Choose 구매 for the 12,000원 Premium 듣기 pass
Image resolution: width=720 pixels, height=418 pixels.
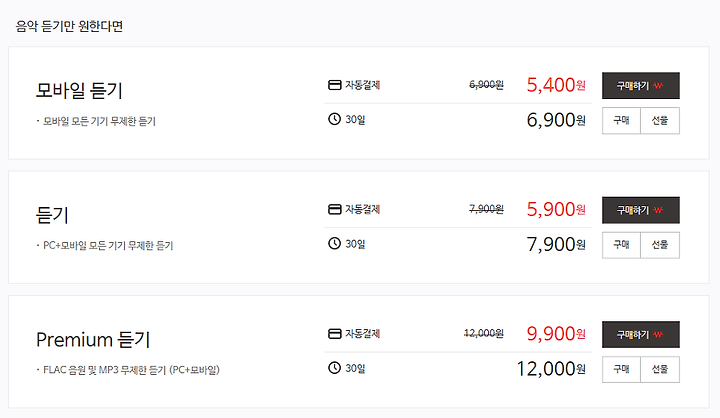pyautogui.click(x=621, y=369)
